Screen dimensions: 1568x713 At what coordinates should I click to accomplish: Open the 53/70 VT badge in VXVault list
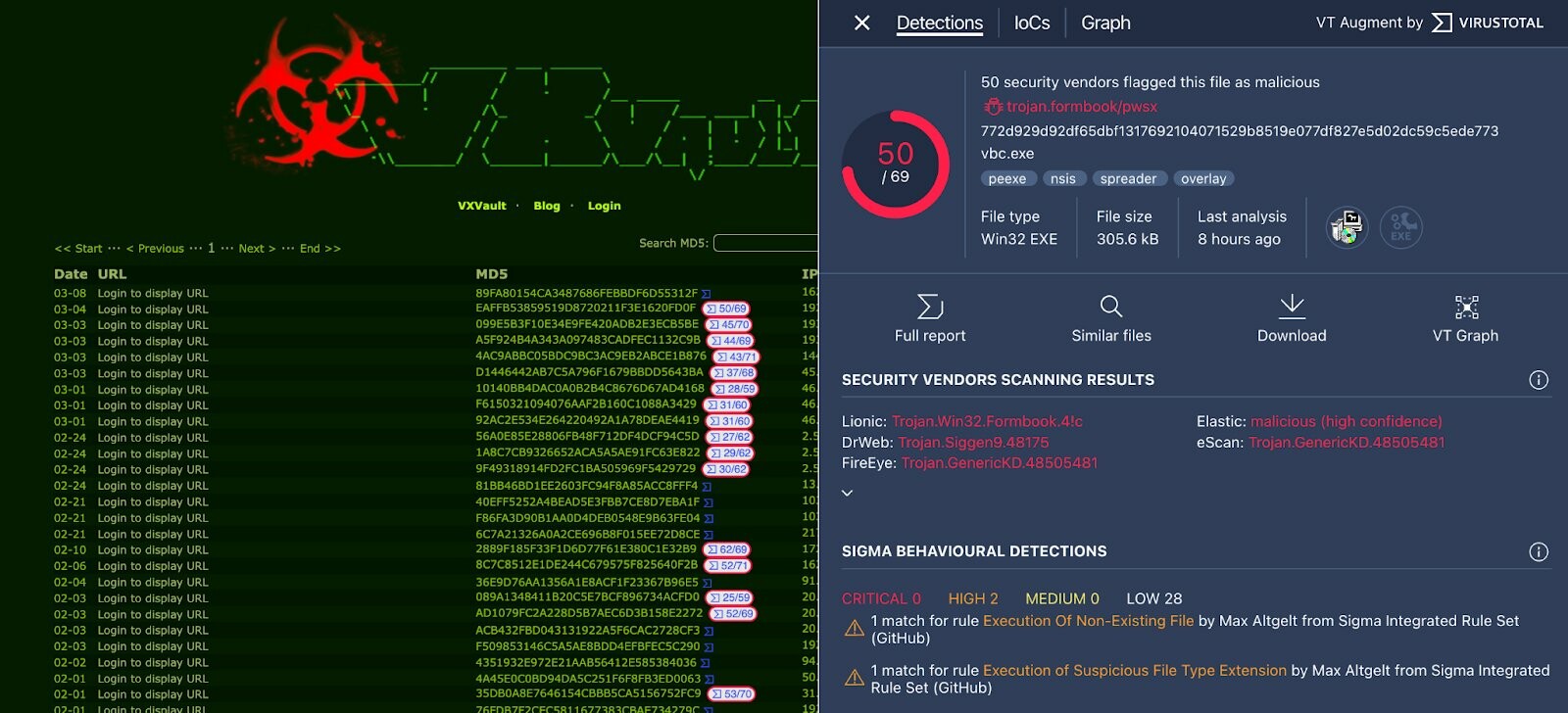click(x=732, y=694)
